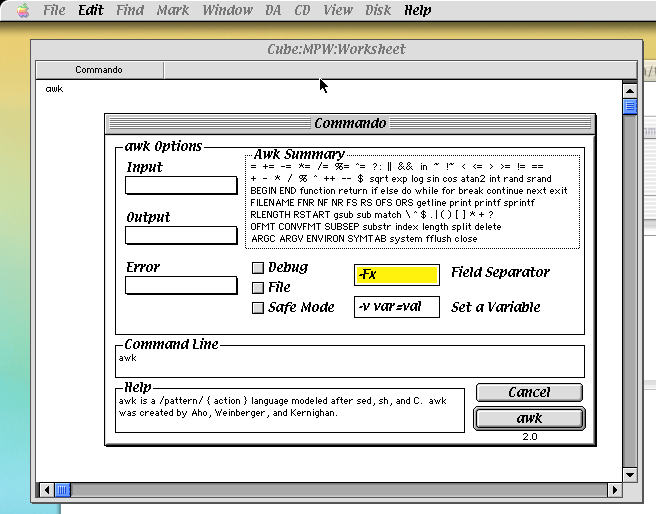This screenshot has width=656, height=514.
Task: Open the Disk menu
Action: [x=378, y=10]
